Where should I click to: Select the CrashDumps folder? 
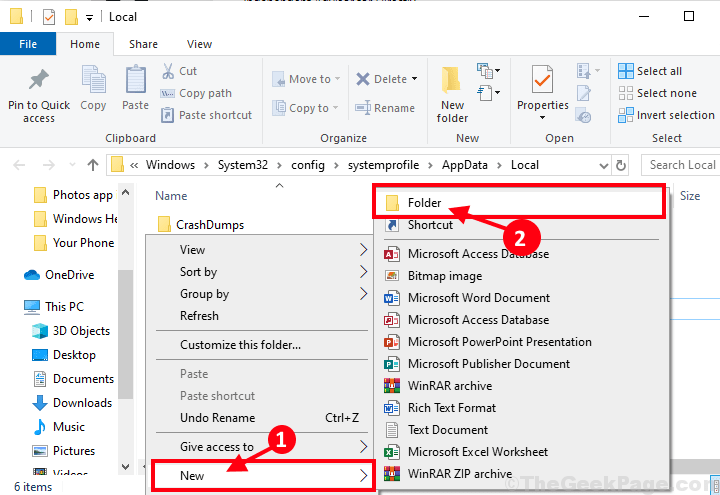(x=201, y=225)
